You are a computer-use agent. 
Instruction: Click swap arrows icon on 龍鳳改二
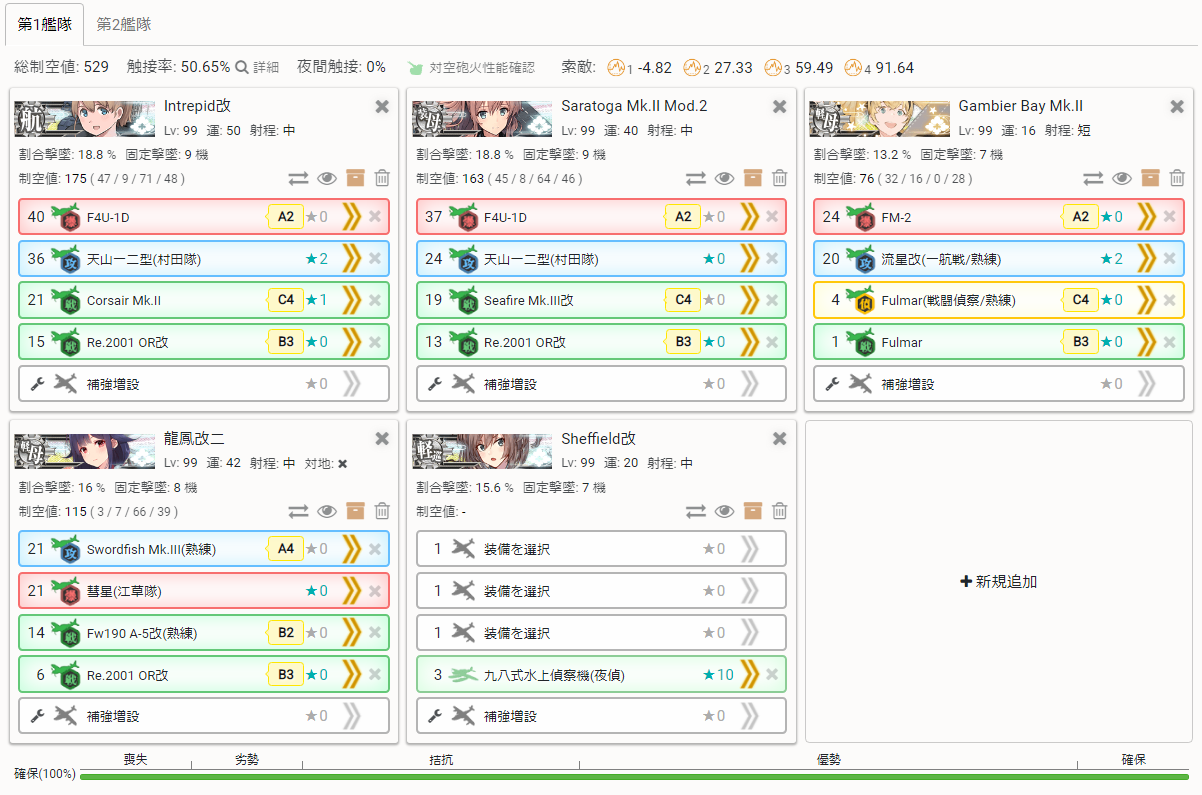298,511
